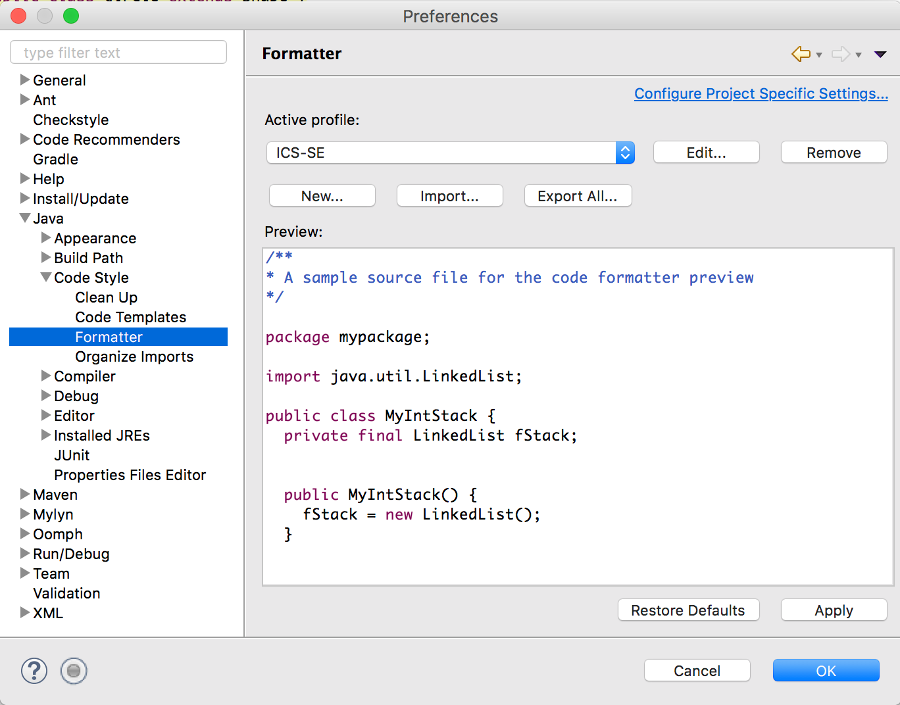Click the filter text field

[x=118, y=52]
